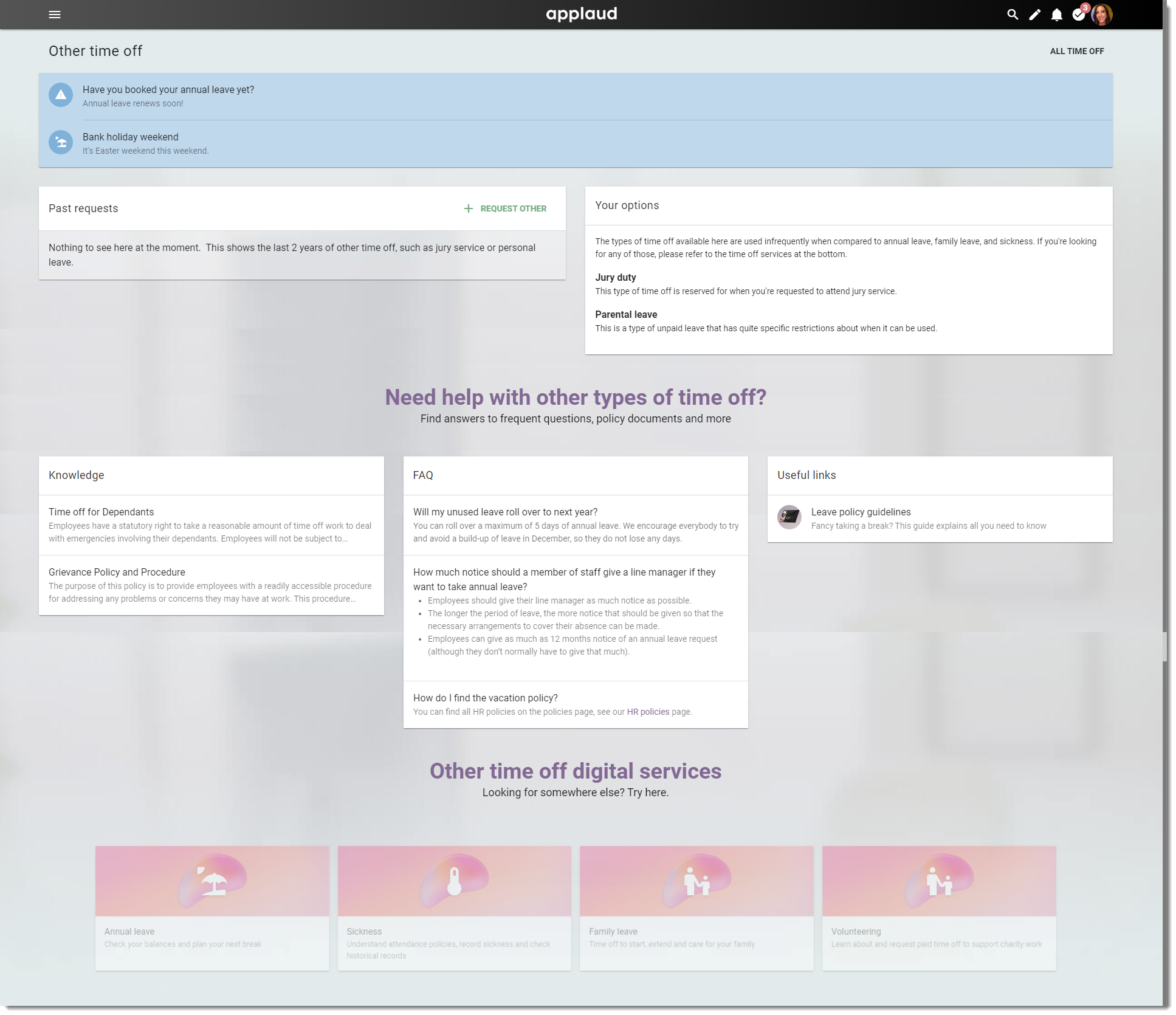The width and height of the screenshot is (1176, 1015).
Task: Click the applaud logo in header
Action: (x=582, y=14)
